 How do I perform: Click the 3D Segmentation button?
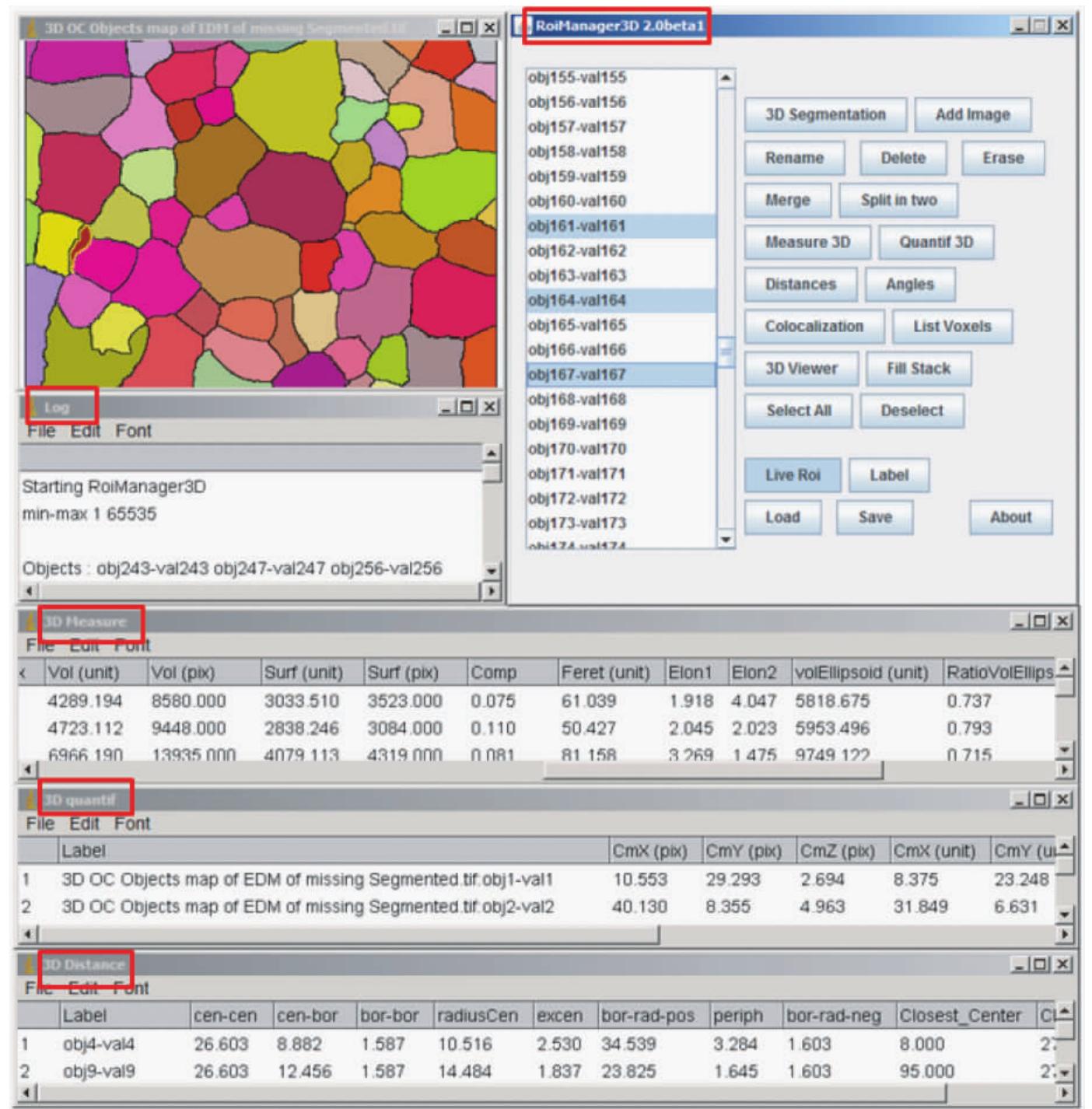[x=825, y=115]
